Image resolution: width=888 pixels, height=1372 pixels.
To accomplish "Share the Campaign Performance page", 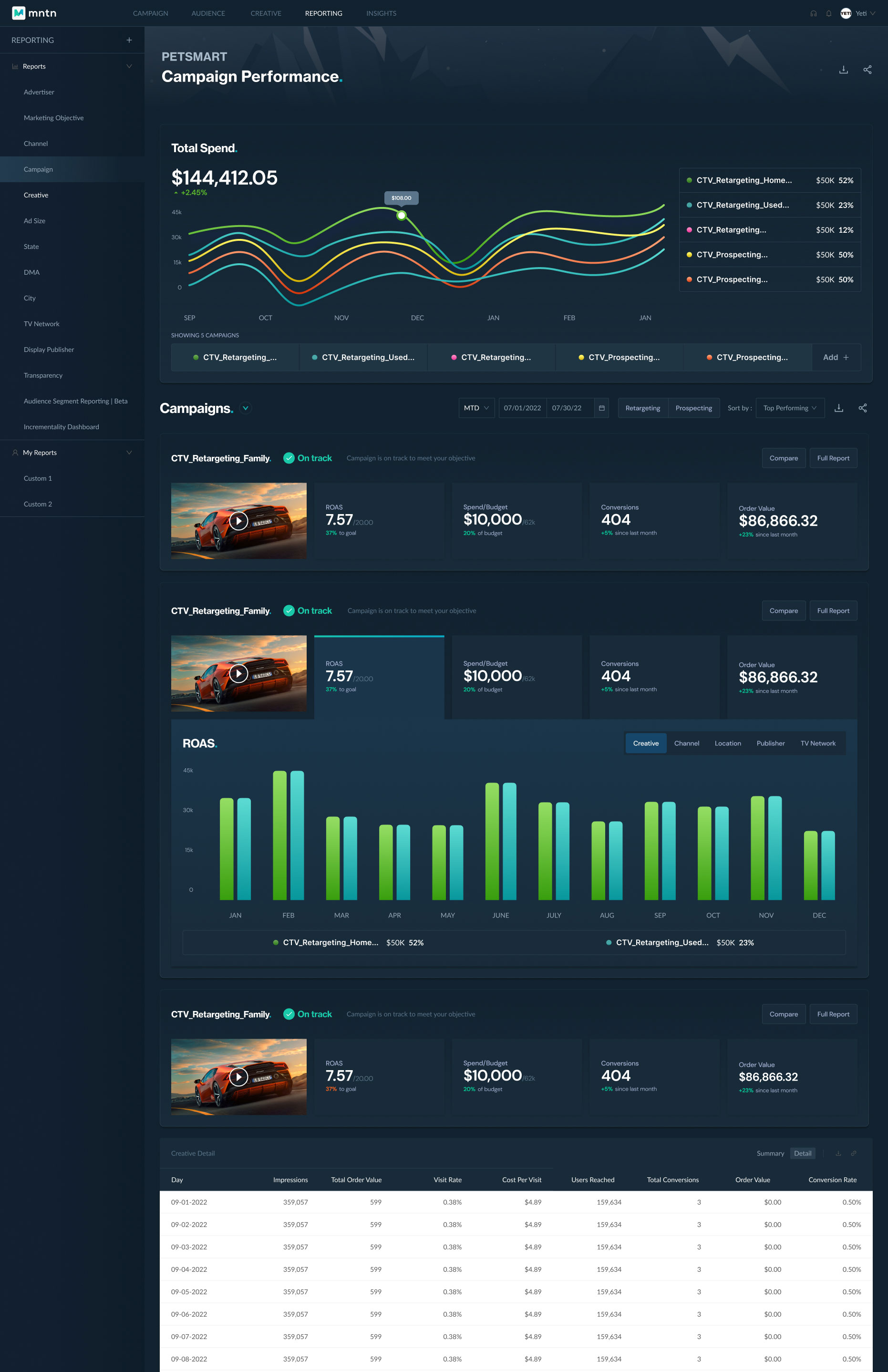I will point(867,70).
